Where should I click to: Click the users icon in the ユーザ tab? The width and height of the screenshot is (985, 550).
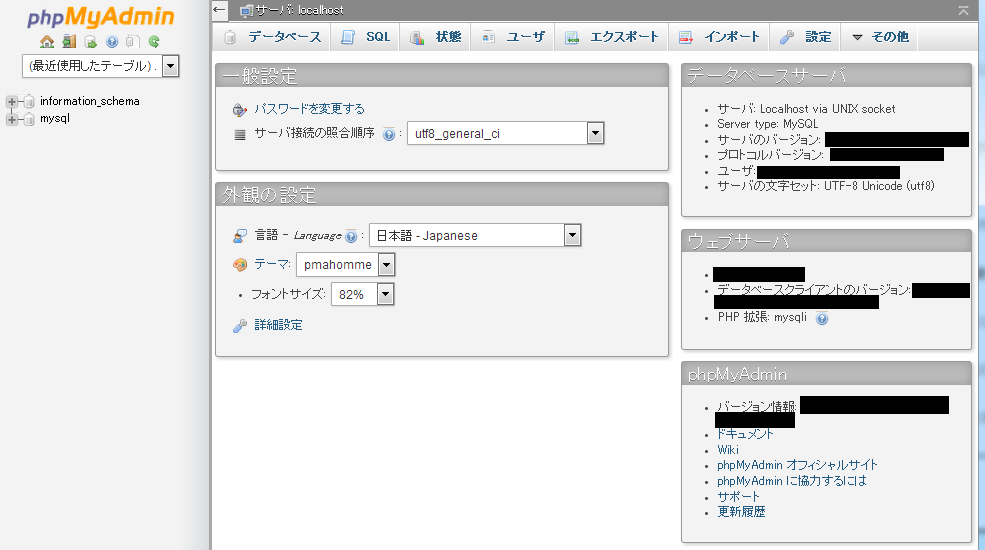488,38
